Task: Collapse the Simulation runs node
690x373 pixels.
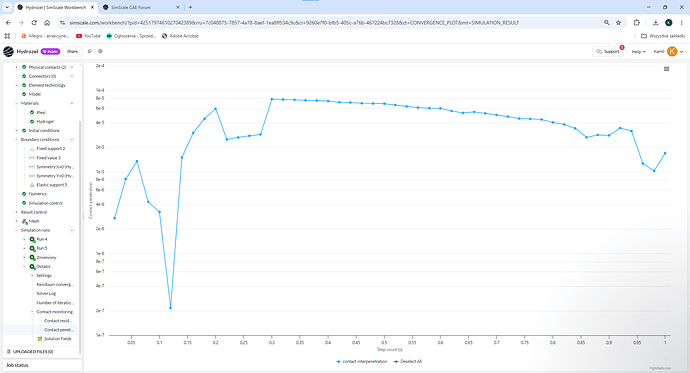Action: tap(17, 230)
